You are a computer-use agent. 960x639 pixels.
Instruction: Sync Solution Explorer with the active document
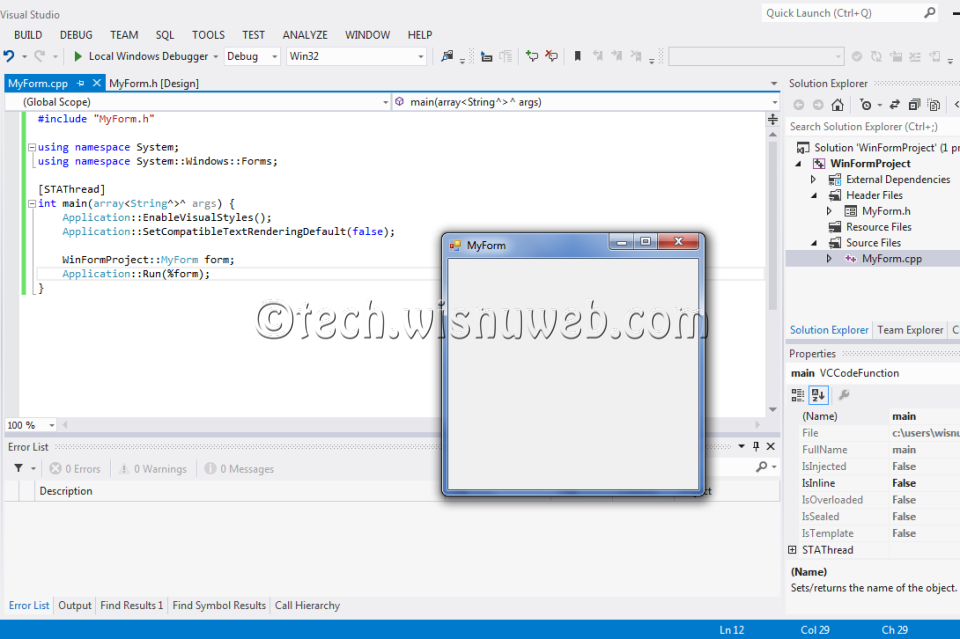(x=894, y=104)
